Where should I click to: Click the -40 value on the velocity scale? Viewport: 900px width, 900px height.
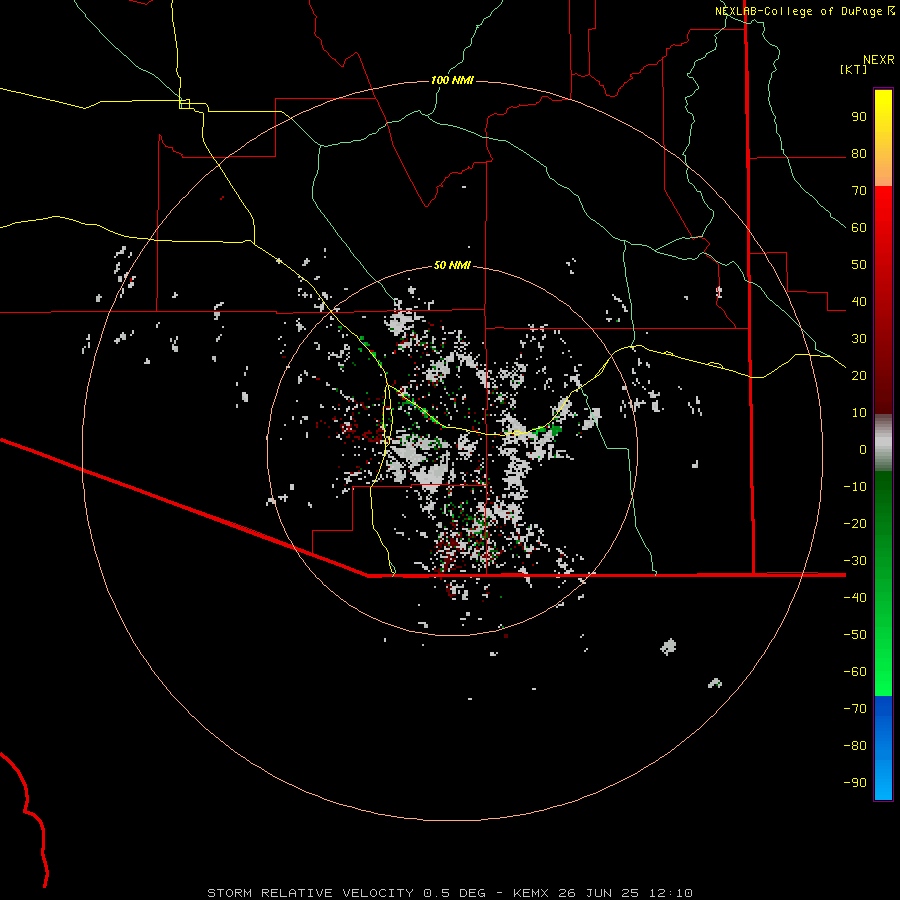[x=855, y=598]
